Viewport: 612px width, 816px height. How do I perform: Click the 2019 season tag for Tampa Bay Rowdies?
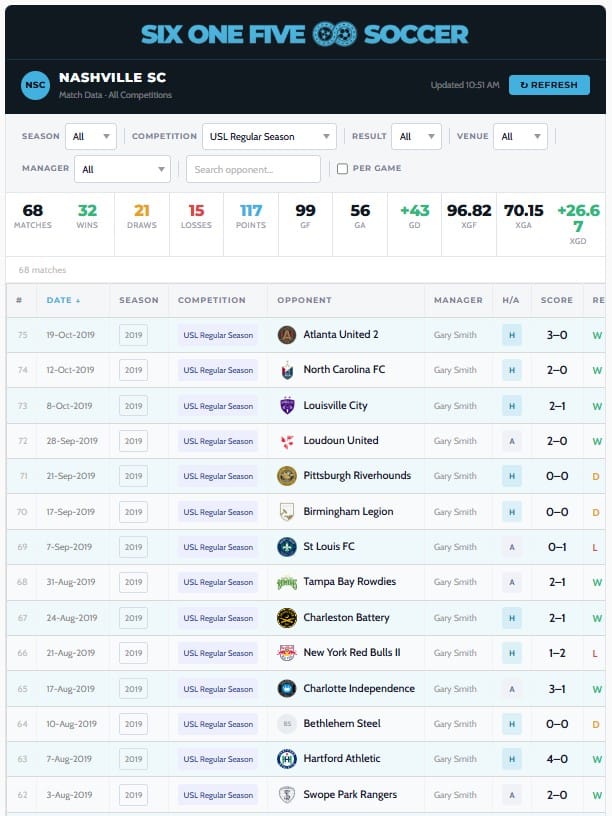click(x=133, y=582)
